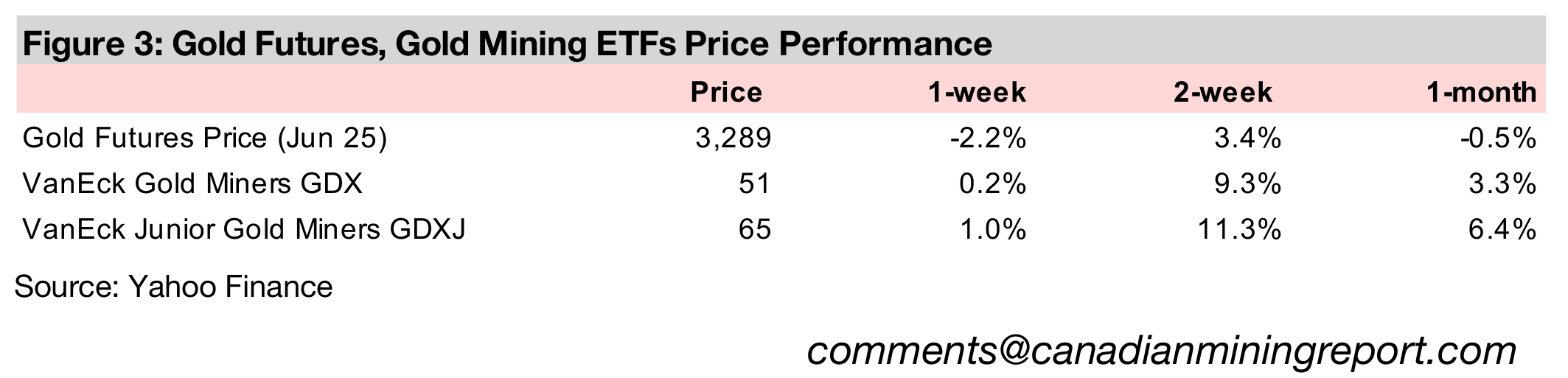Select the 9.3% GDX two-week cell

click(x=1247, y=183)
